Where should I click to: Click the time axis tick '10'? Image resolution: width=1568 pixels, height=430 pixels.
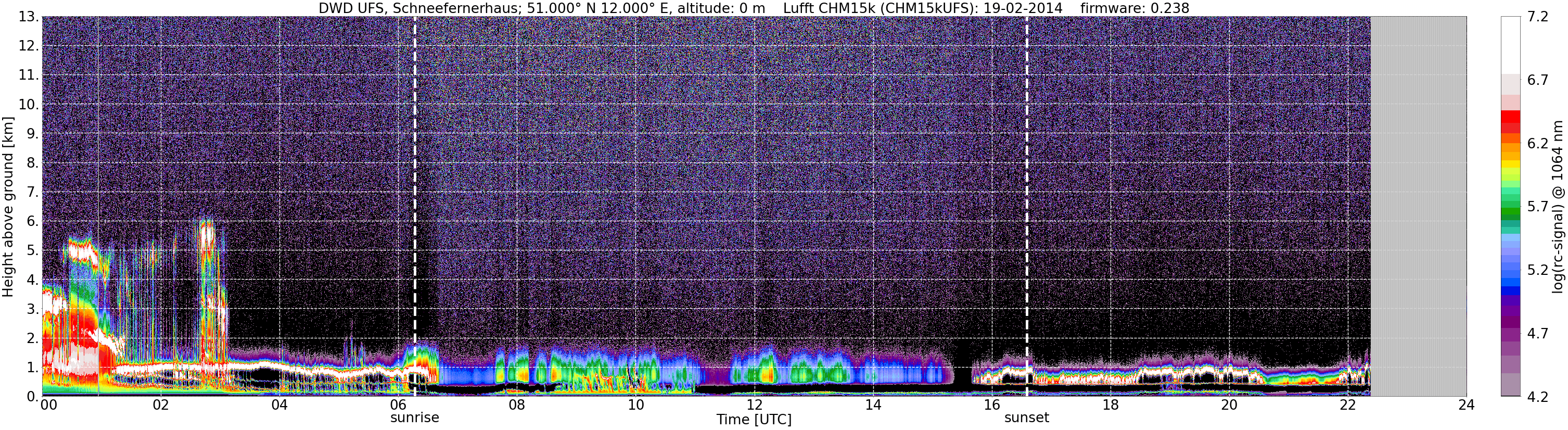pos(635,405)
